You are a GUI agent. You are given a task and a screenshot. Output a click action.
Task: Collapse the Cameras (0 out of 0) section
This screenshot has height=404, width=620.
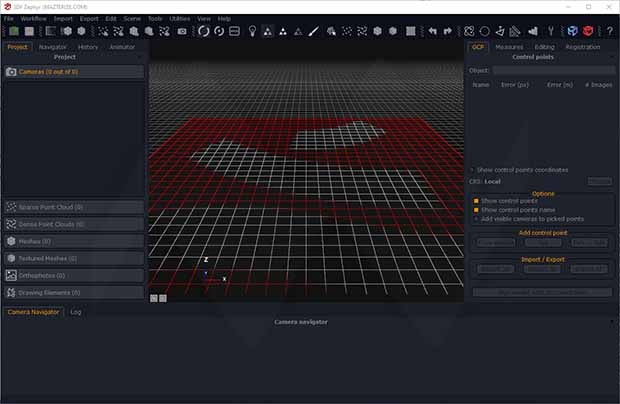click(74, 72)
